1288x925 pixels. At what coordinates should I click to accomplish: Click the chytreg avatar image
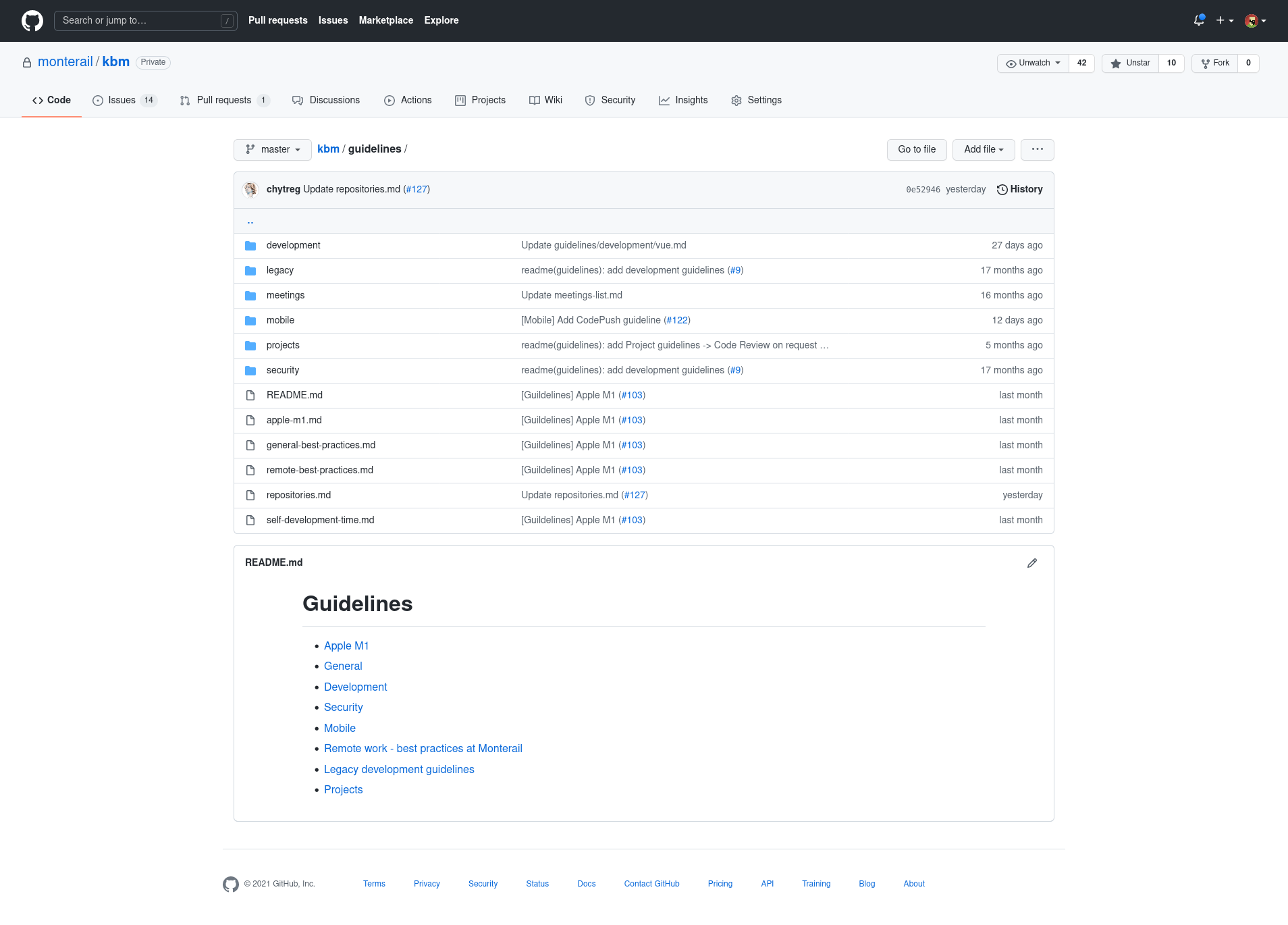[251, 190]
